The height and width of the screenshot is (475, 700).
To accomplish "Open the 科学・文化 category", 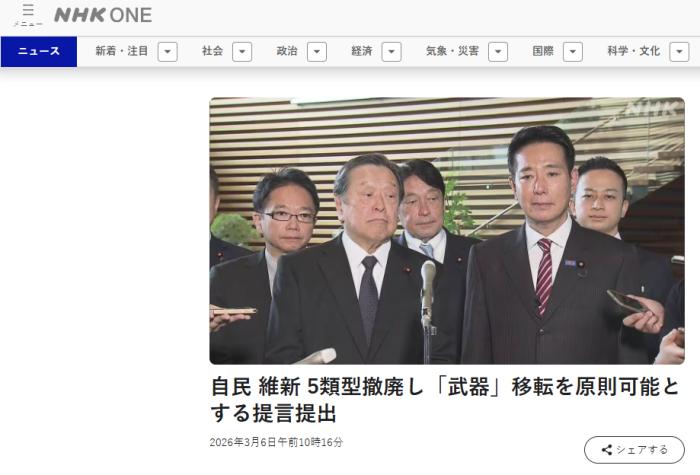I will tap(633, 51).
